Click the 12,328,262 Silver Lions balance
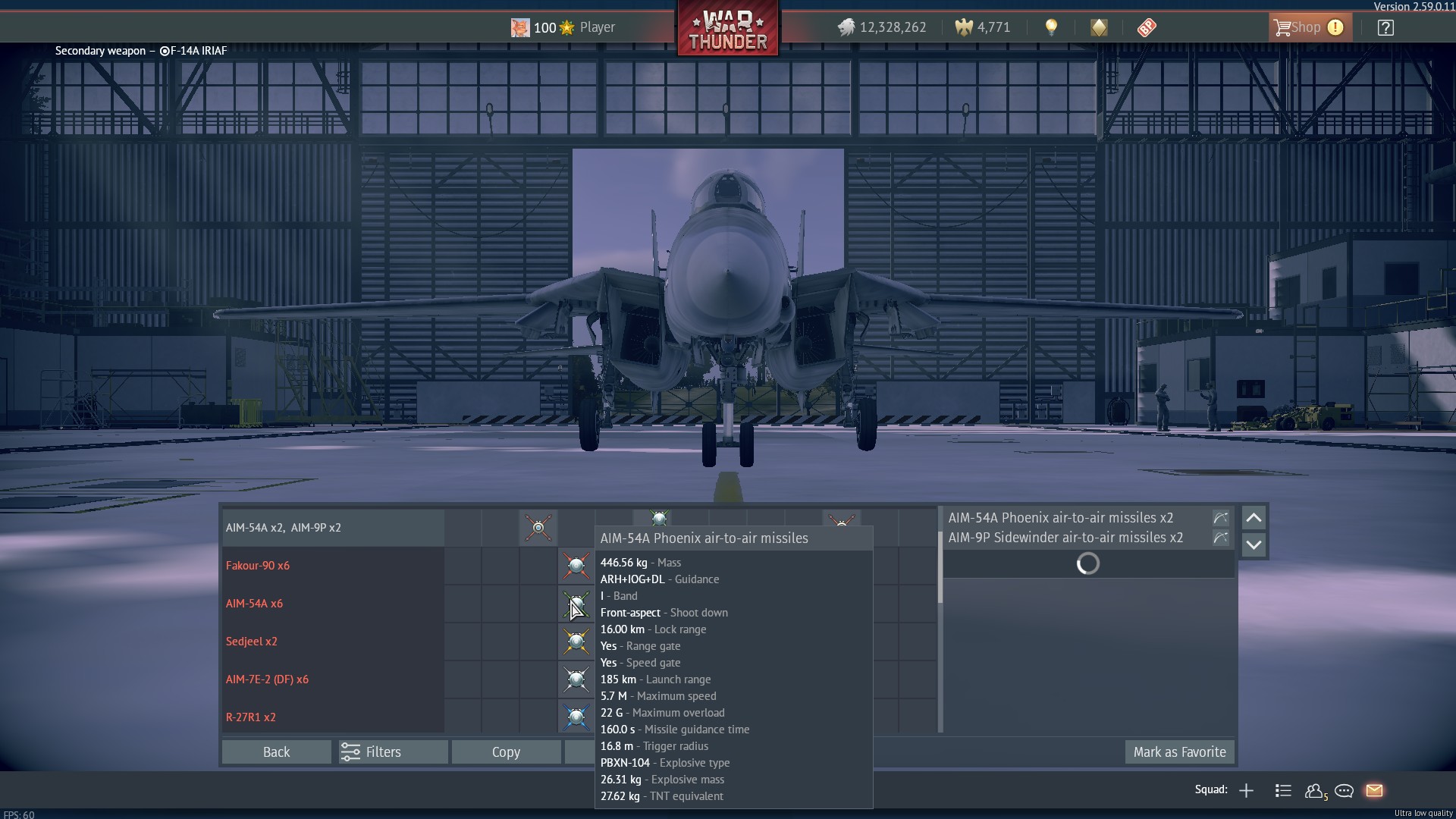Image resolution: width=1456 pixels, height=819 pixels. click(893, 27)
